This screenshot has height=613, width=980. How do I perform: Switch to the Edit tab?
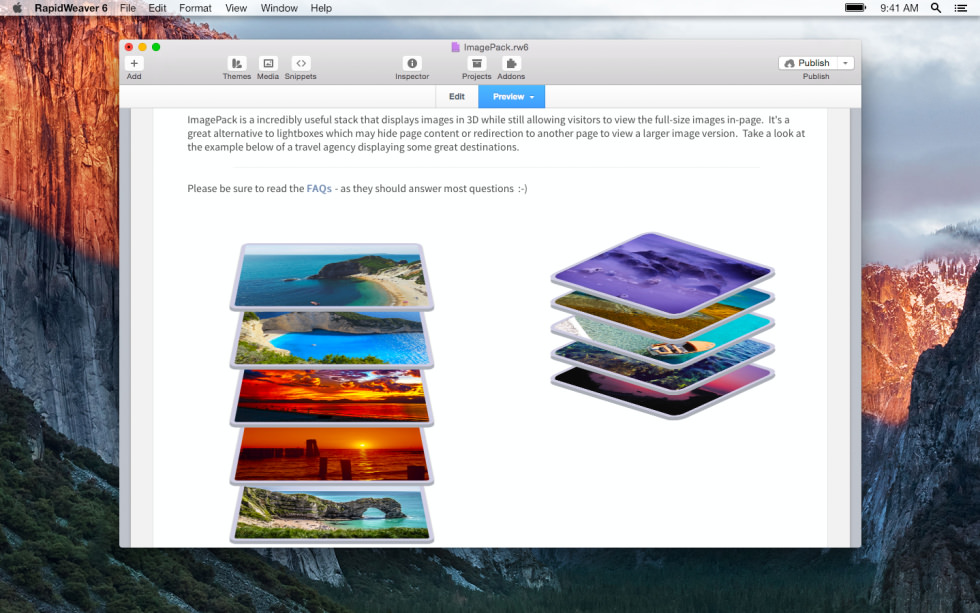point(457,97)
